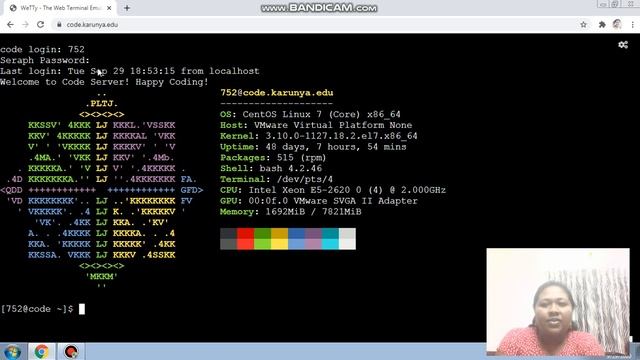Viewport: 640px width, 360px height.
Task: Click the 'GPU: 00:0f.0 VMware SVGA II Adapter' line
Action: (x=319, y=201)
